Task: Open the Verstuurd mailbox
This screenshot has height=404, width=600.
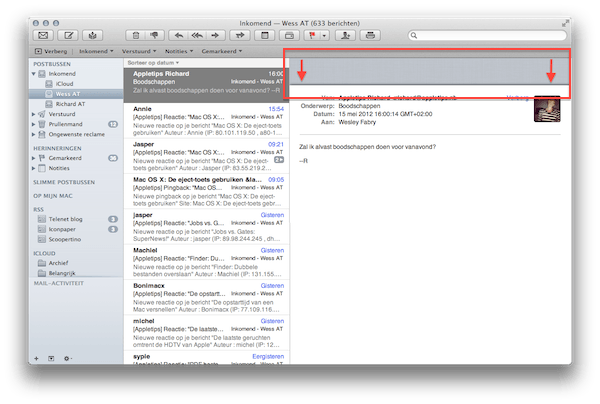Action: point(76,114)
